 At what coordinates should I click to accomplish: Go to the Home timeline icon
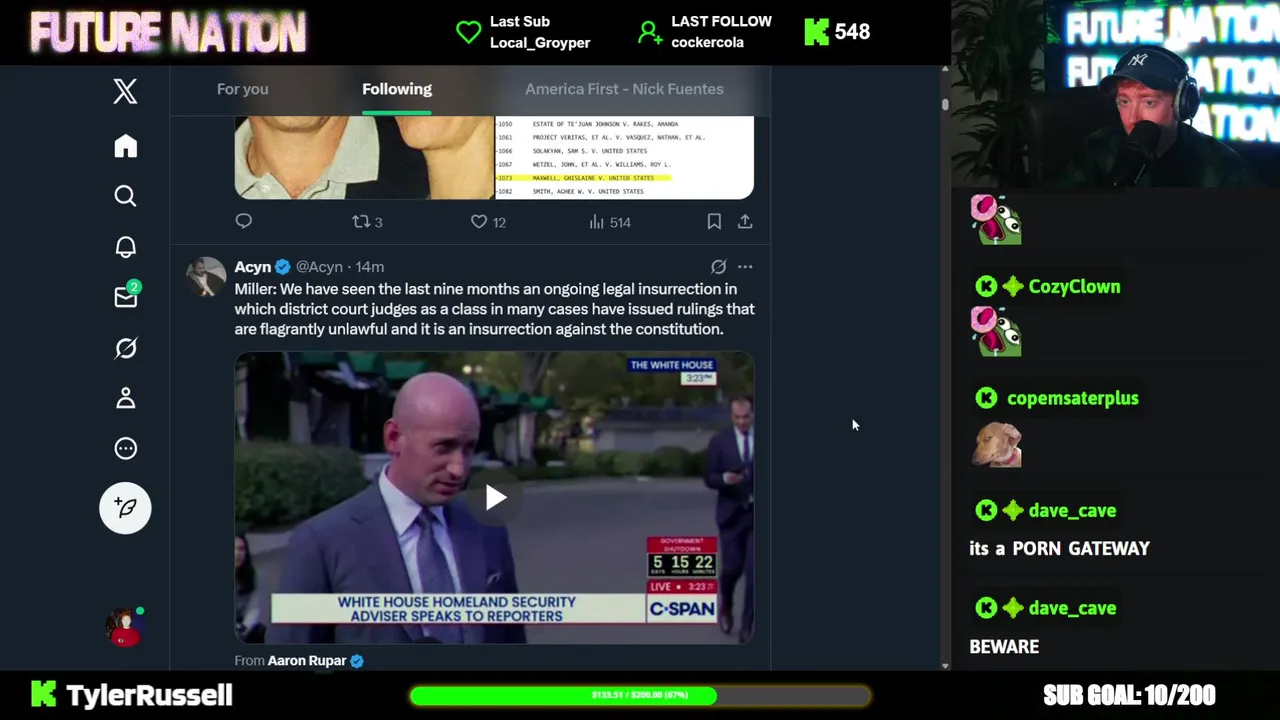click(125, 146)
